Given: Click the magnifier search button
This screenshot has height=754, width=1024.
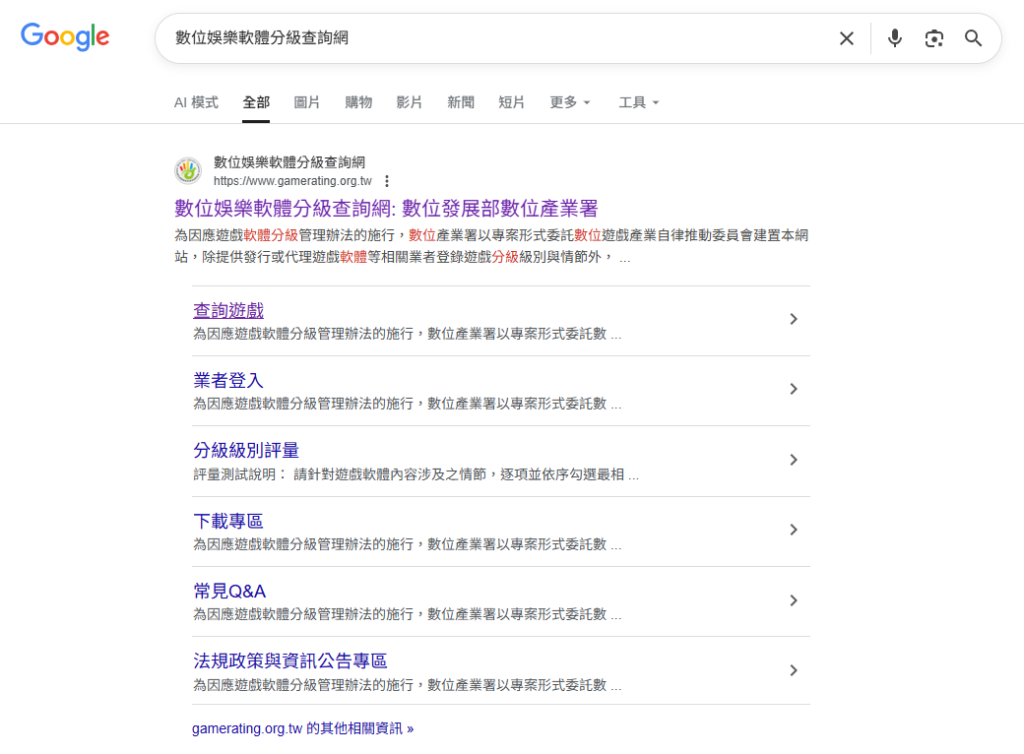Looking at the screenshot, I should coord(973,39).
